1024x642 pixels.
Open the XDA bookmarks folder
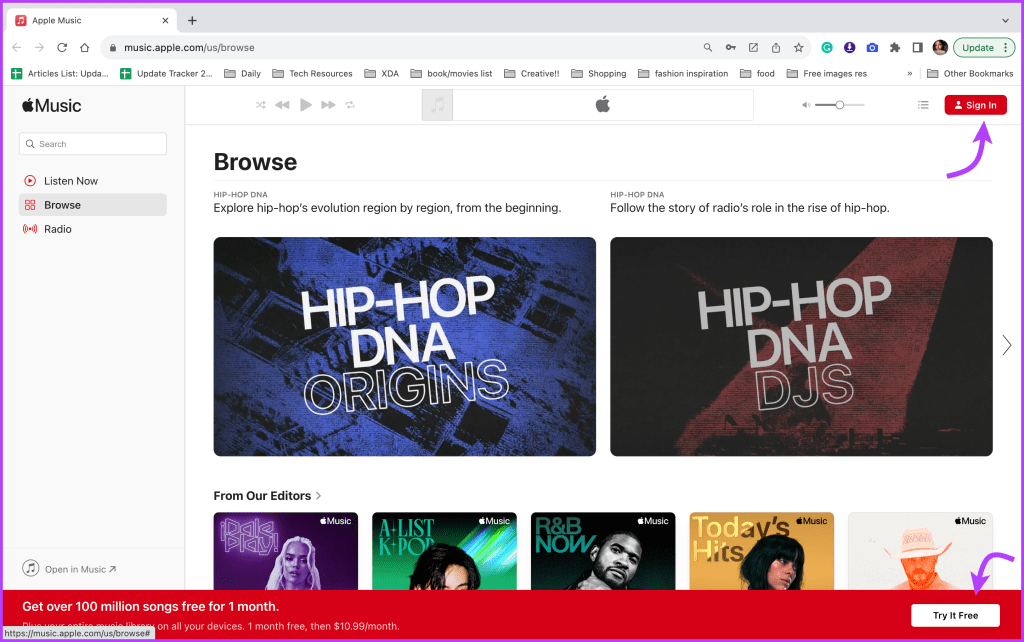pyautogui.click(x=381, y=73)
